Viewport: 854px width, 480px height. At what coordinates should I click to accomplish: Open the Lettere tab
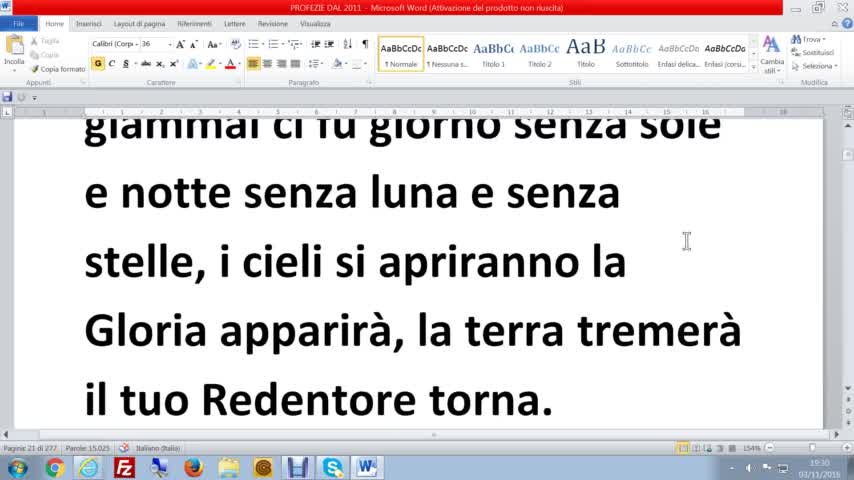point(234,24)
